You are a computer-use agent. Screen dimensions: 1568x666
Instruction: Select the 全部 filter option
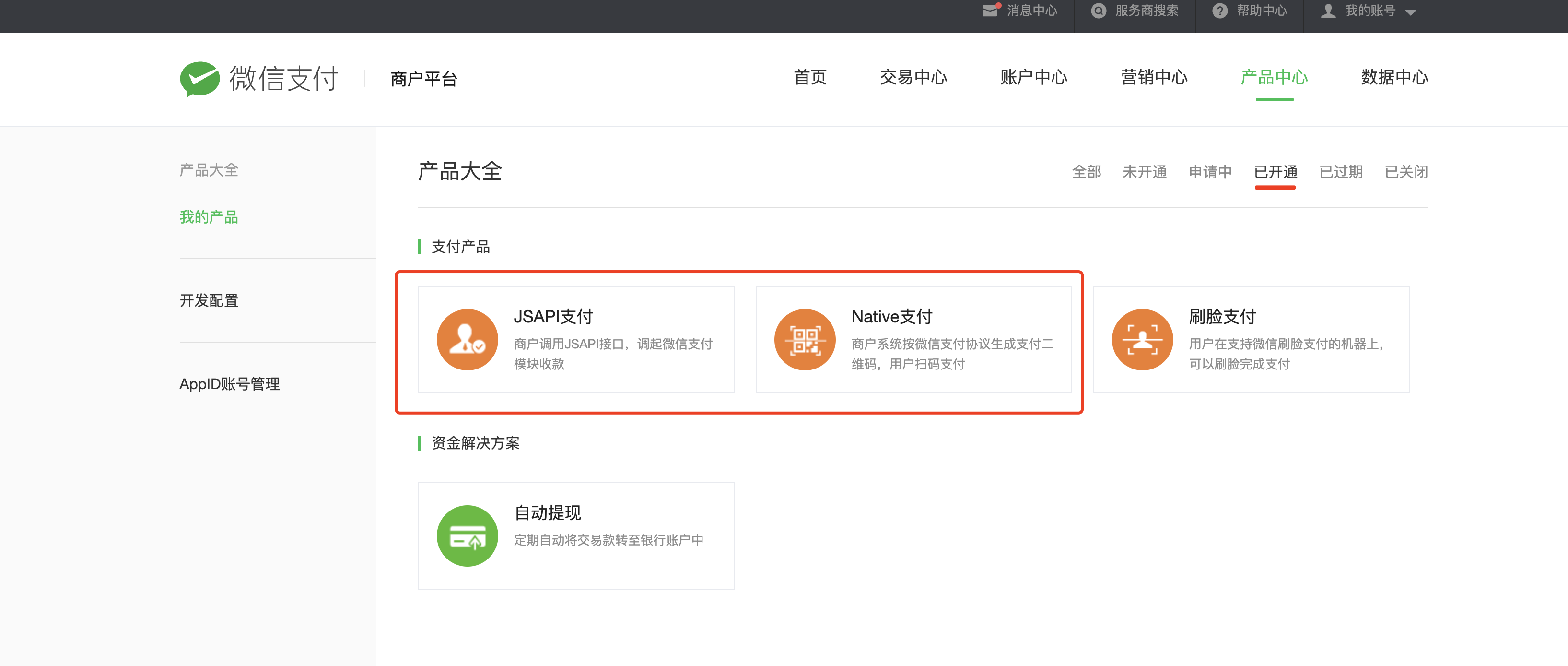click(1087, 172)
